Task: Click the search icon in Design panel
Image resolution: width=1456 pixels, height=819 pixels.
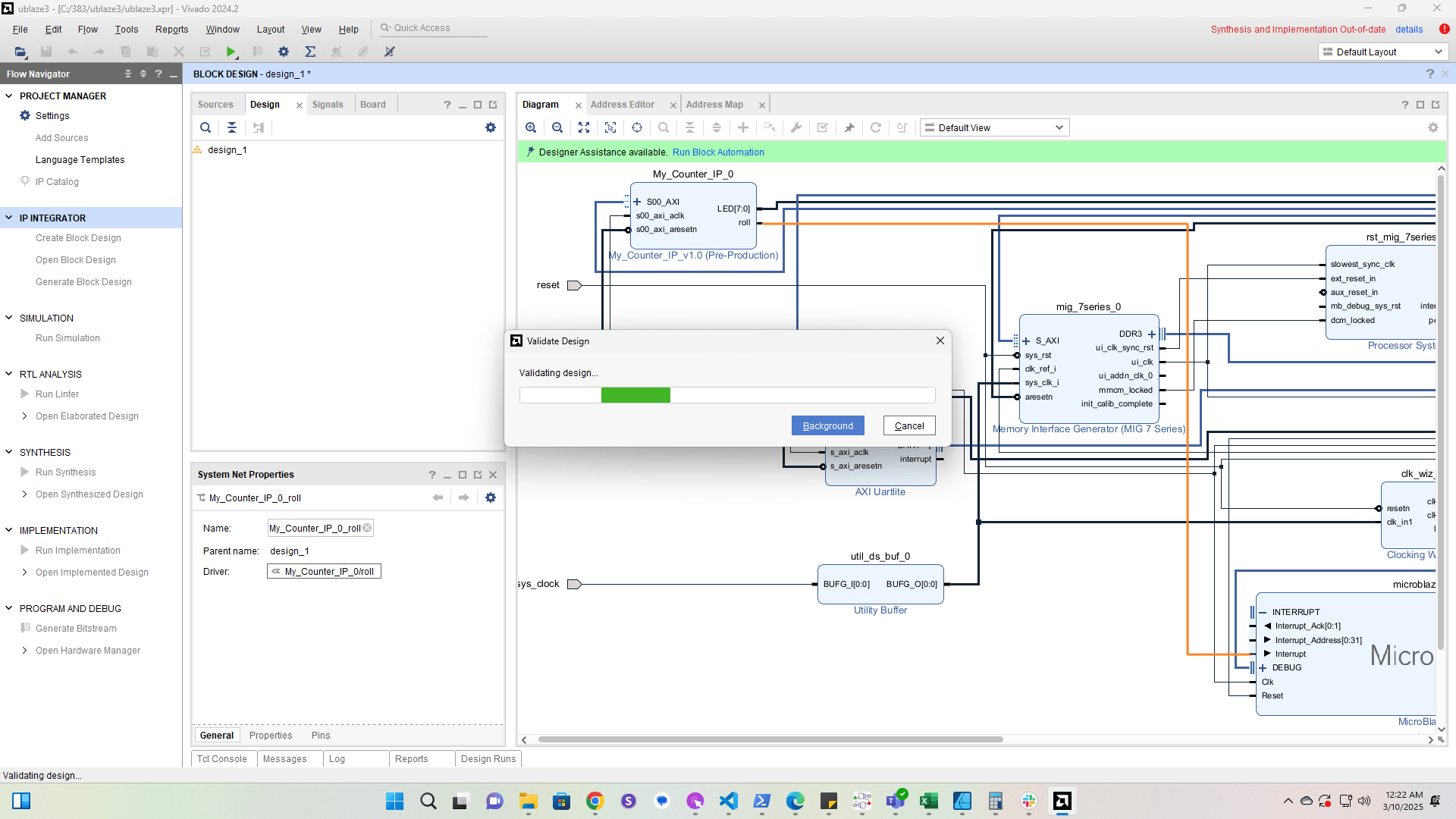Action: click(206, 127)
